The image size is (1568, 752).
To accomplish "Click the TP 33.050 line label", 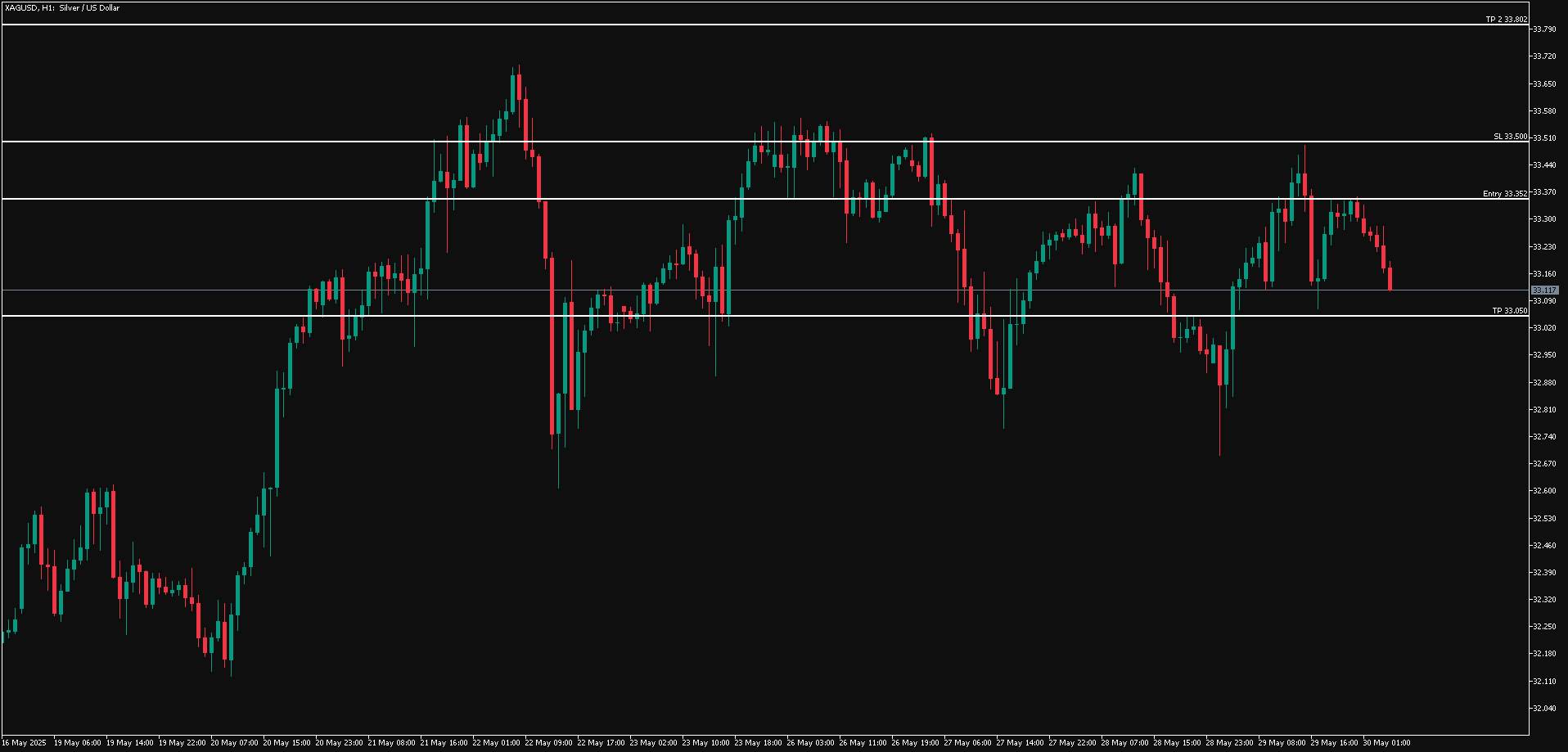I will pyautogui.click(x=1509, y=311).
